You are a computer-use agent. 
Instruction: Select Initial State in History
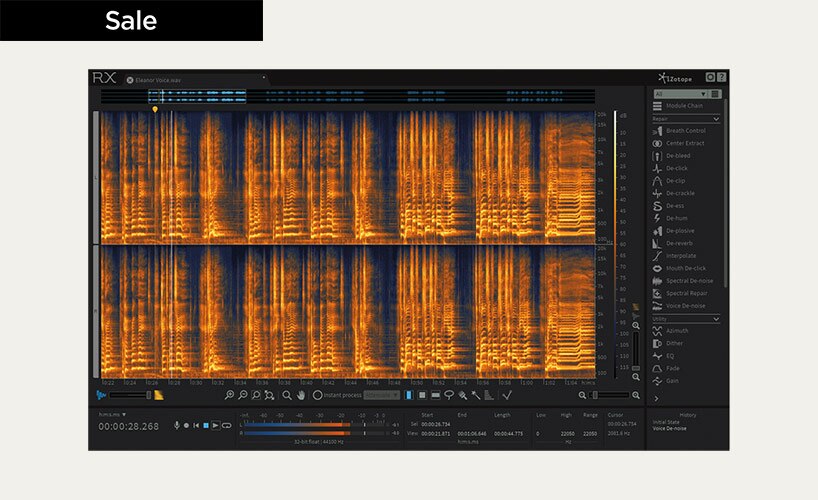(x=666, y=422)
